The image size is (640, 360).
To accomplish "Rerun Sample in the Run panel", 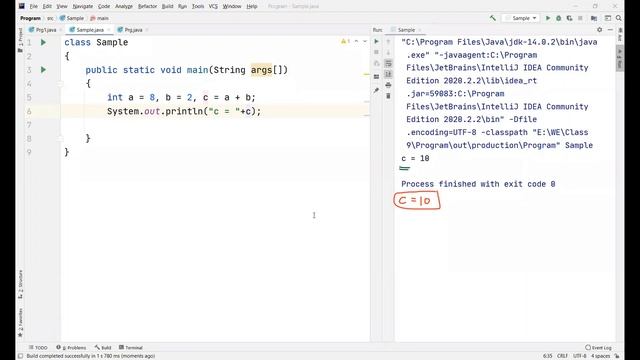I will click(x=376, y=42).
